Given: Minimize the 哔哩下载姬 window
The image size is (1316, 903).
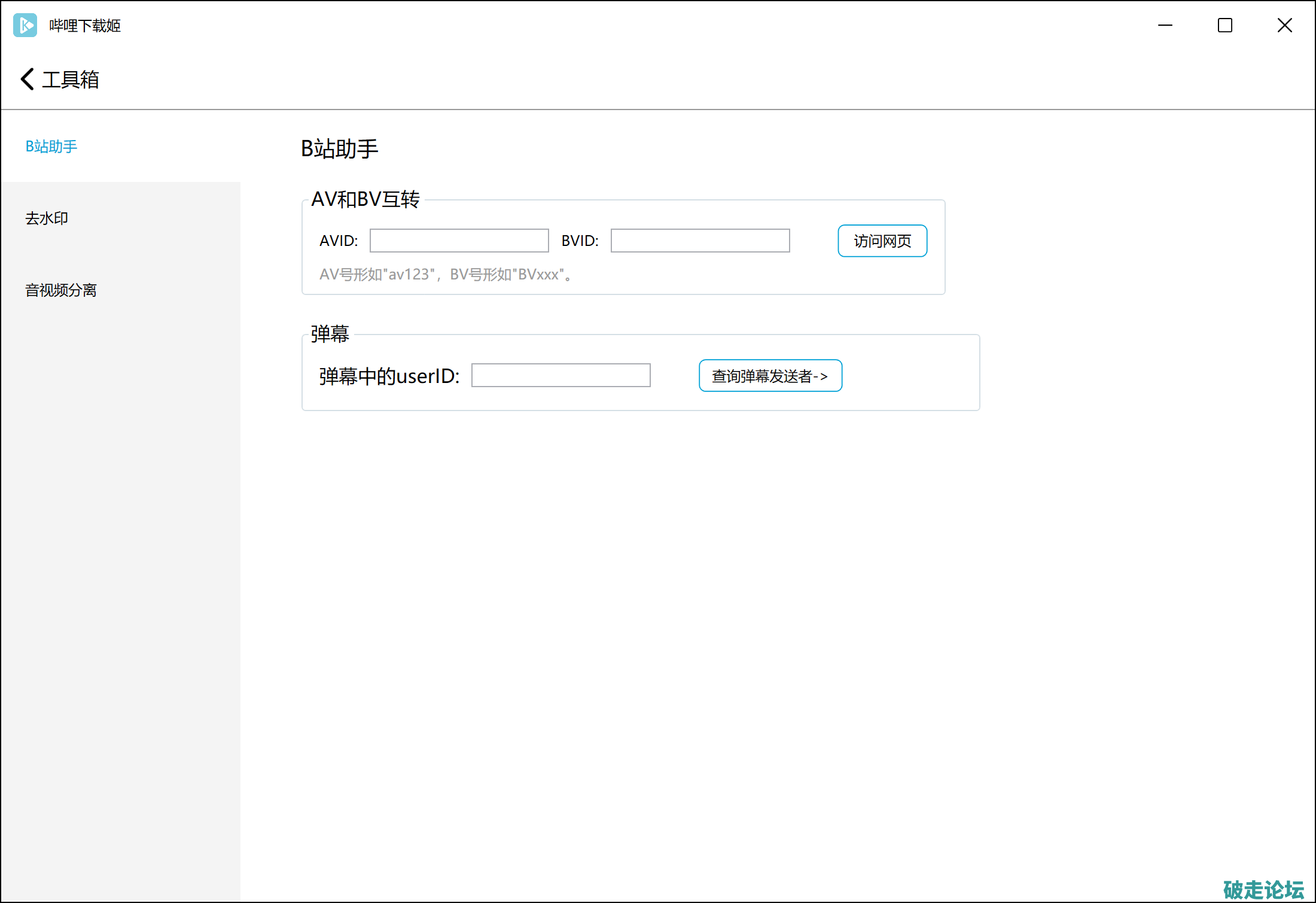Looking at the screenshot, I should pyautogui.click(x=1165, y=25).
